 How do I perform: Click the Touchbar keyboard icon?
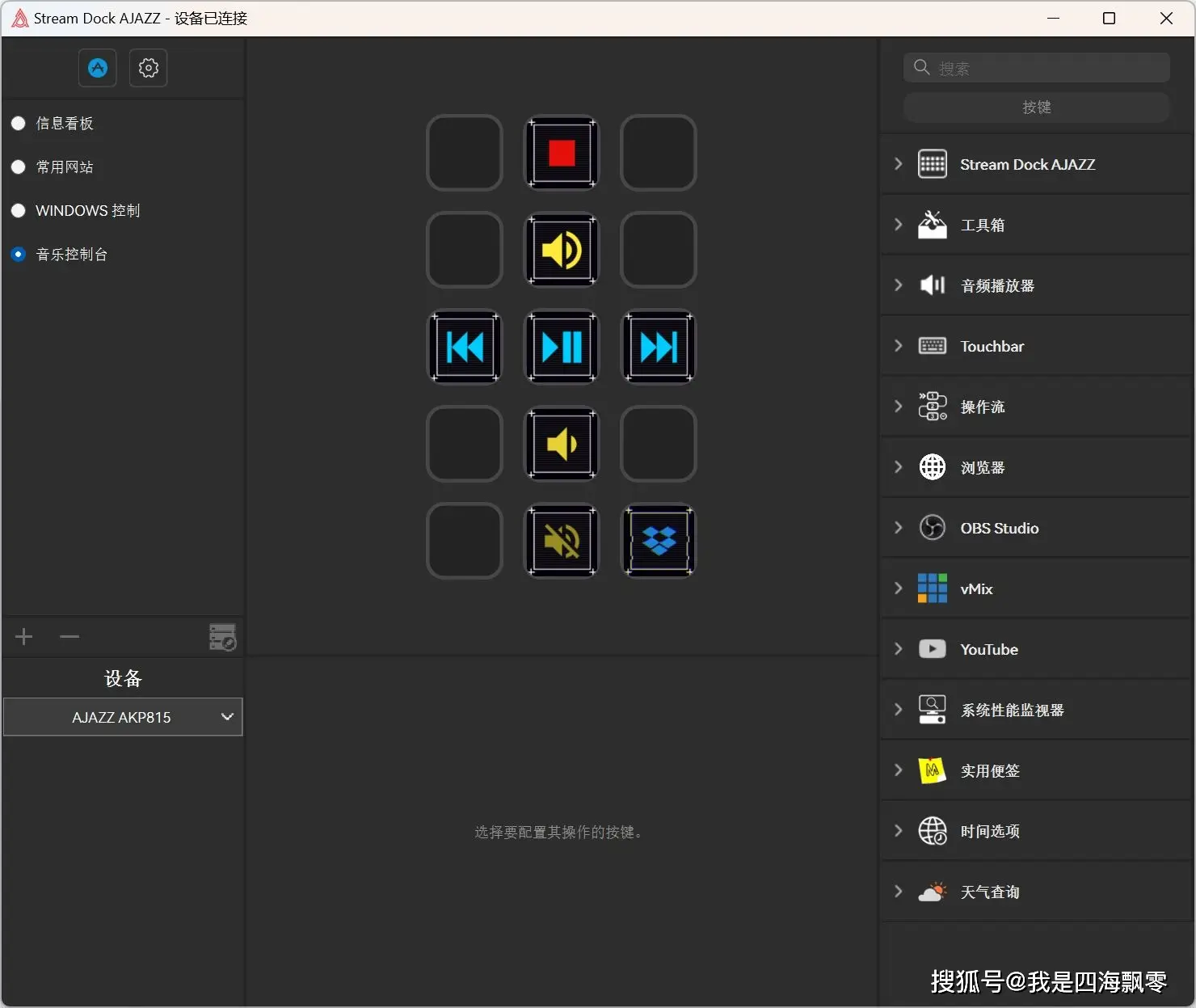pyautogui.click(x=933, y=346)
